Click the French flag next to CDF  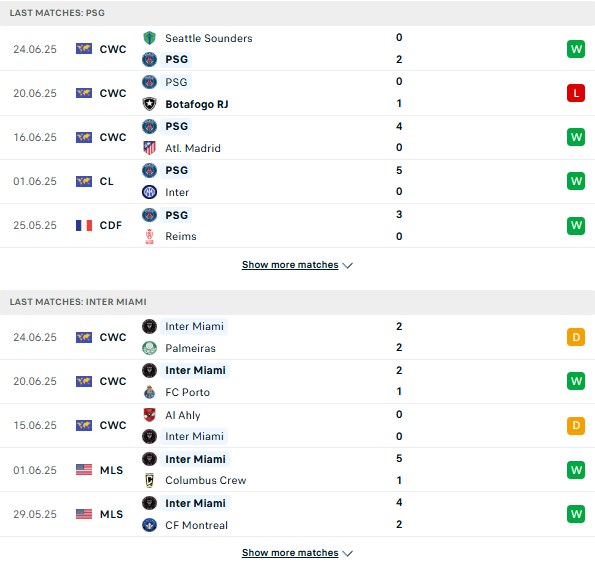pos(84,225)
